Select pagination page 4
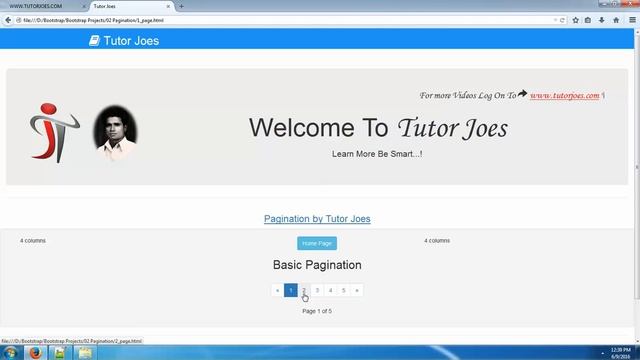 click(331, 290)
